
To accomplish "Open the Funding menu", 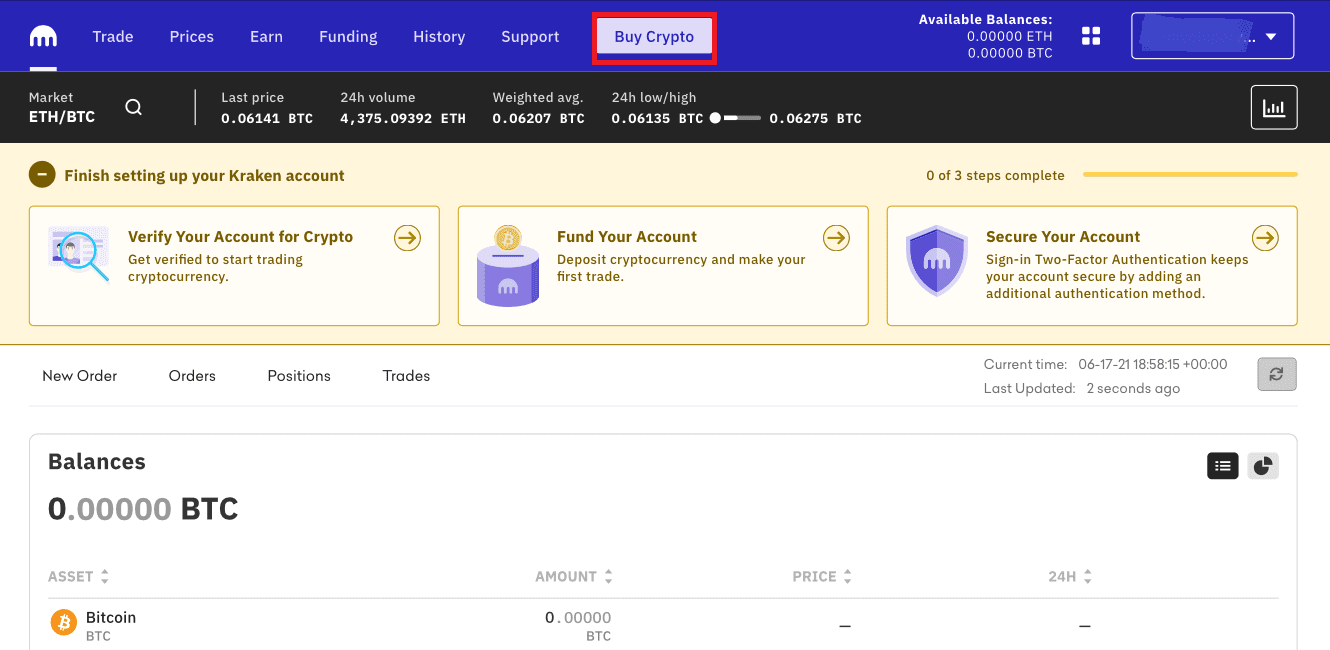I will (348, 36).
